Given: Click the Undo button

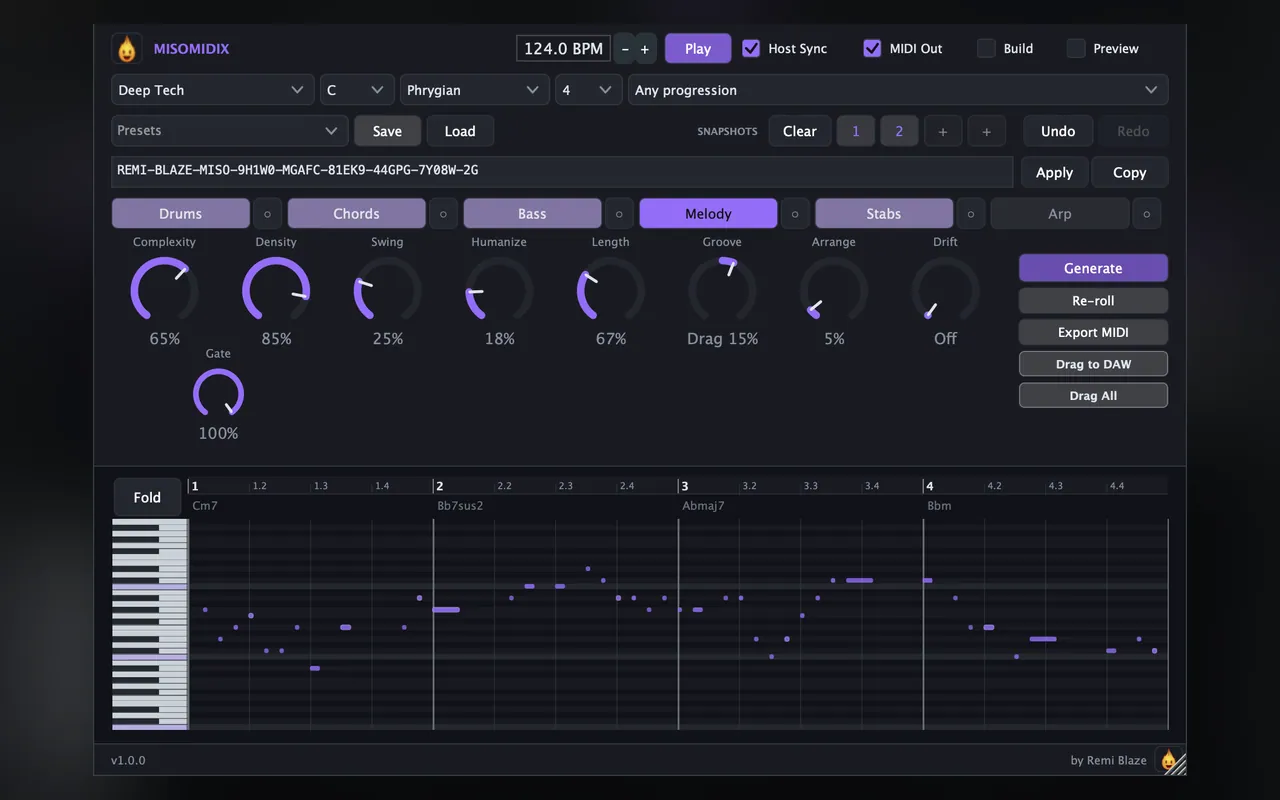Looking at the screenshot, I should click(x=1058, y=131).
